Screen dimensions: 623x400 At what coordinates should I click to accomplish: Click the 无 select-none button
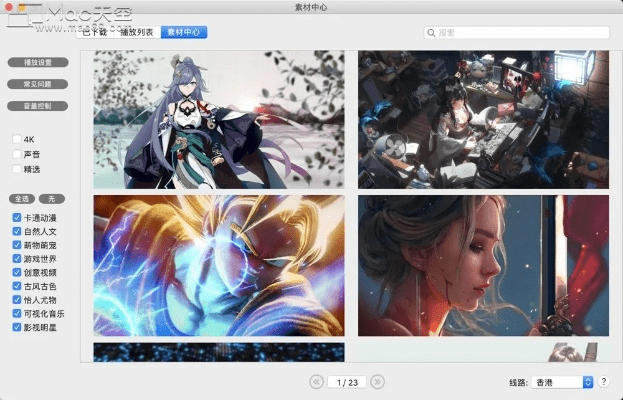point(52,199)
